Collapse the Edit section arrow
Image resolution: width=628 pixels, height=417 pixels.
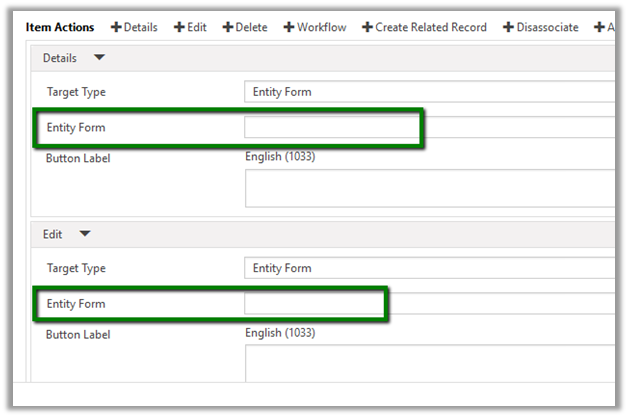[x=85, y=235]
